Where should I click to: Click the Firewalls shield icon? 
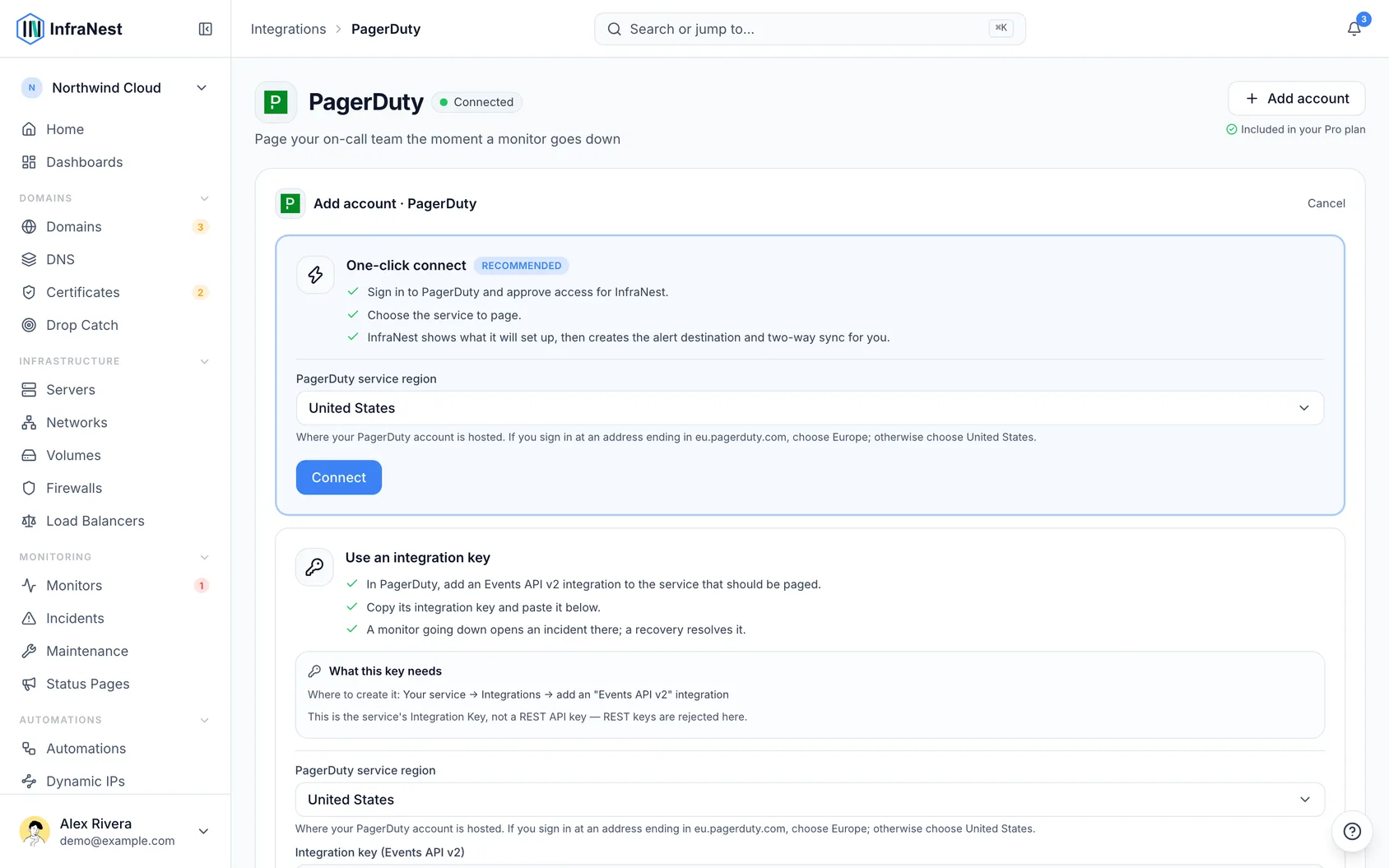pos(29,489)
